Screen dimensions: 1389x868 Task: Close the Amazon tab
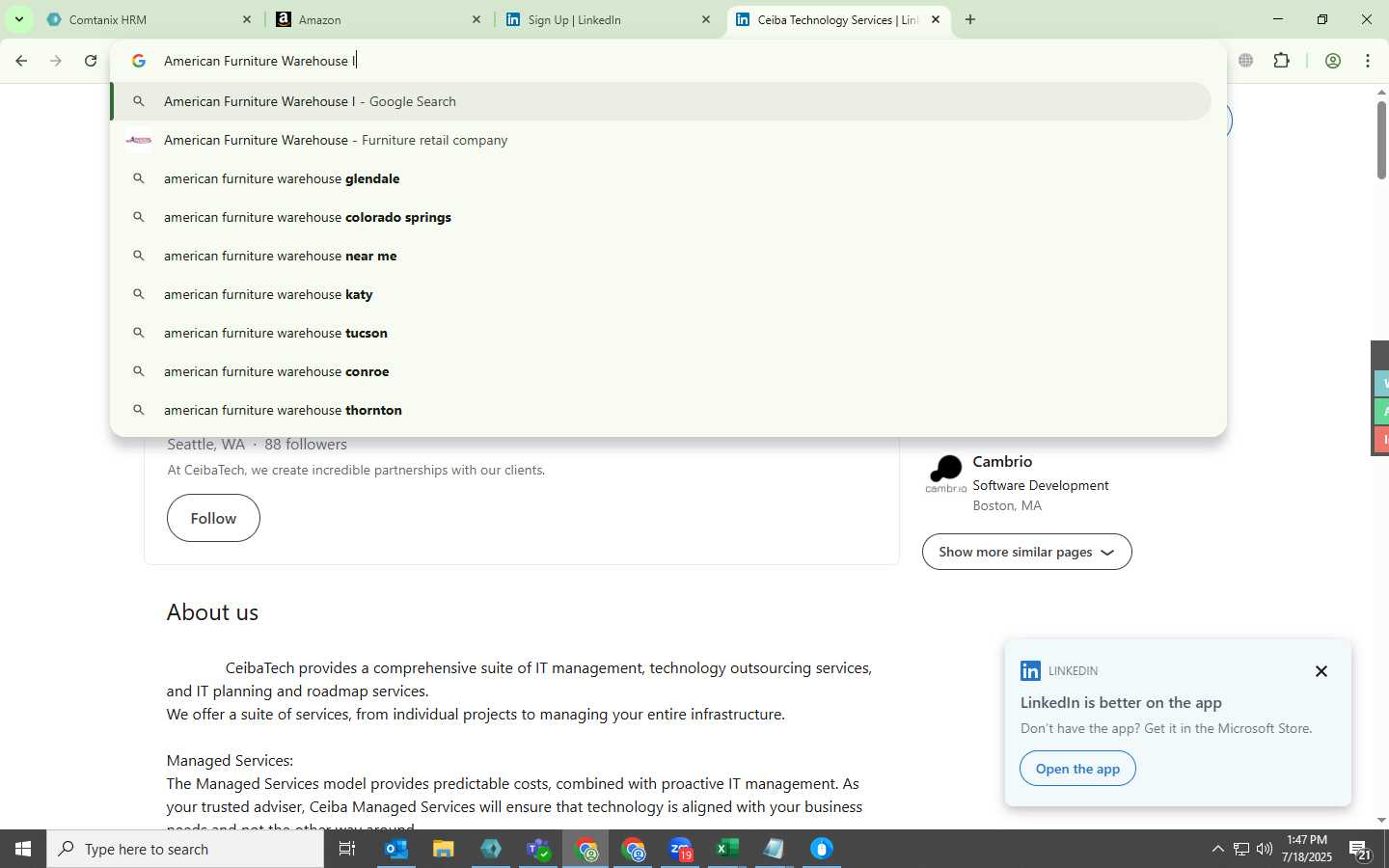[476, 19]
